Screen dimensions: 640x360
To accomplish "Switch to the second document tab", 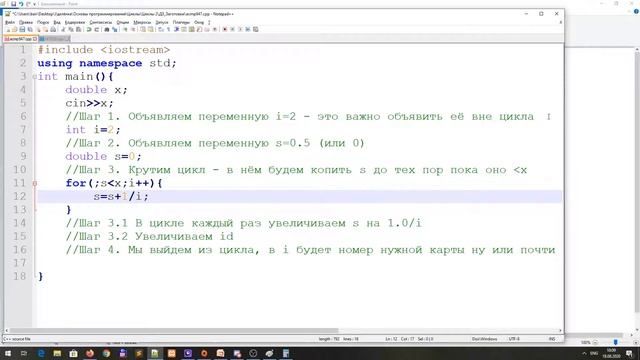I will click(55, 39).
